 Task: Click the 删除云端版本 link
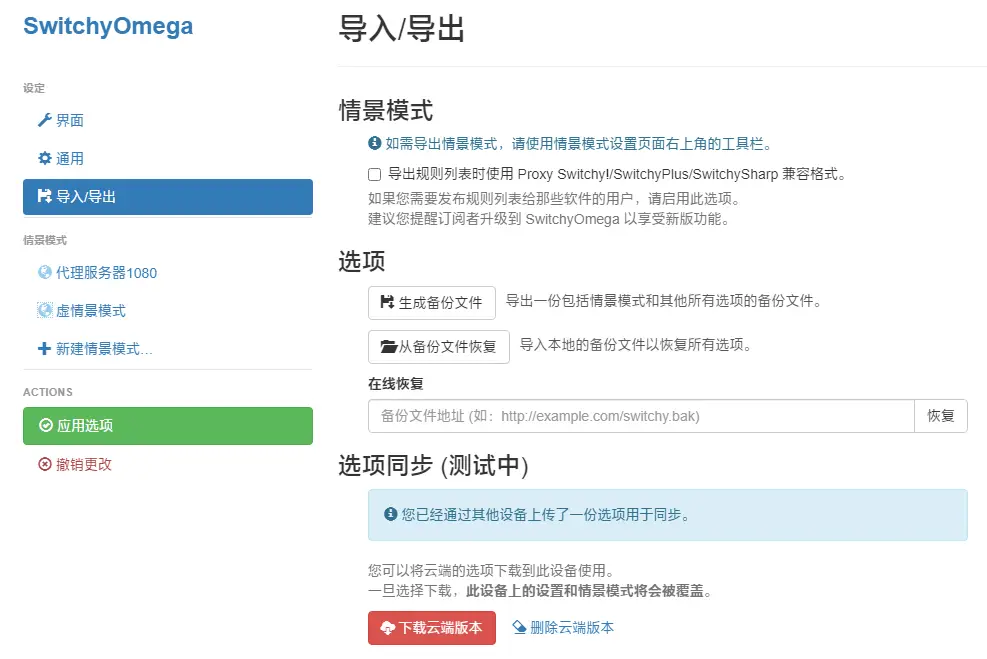click(x=572, y=628)
